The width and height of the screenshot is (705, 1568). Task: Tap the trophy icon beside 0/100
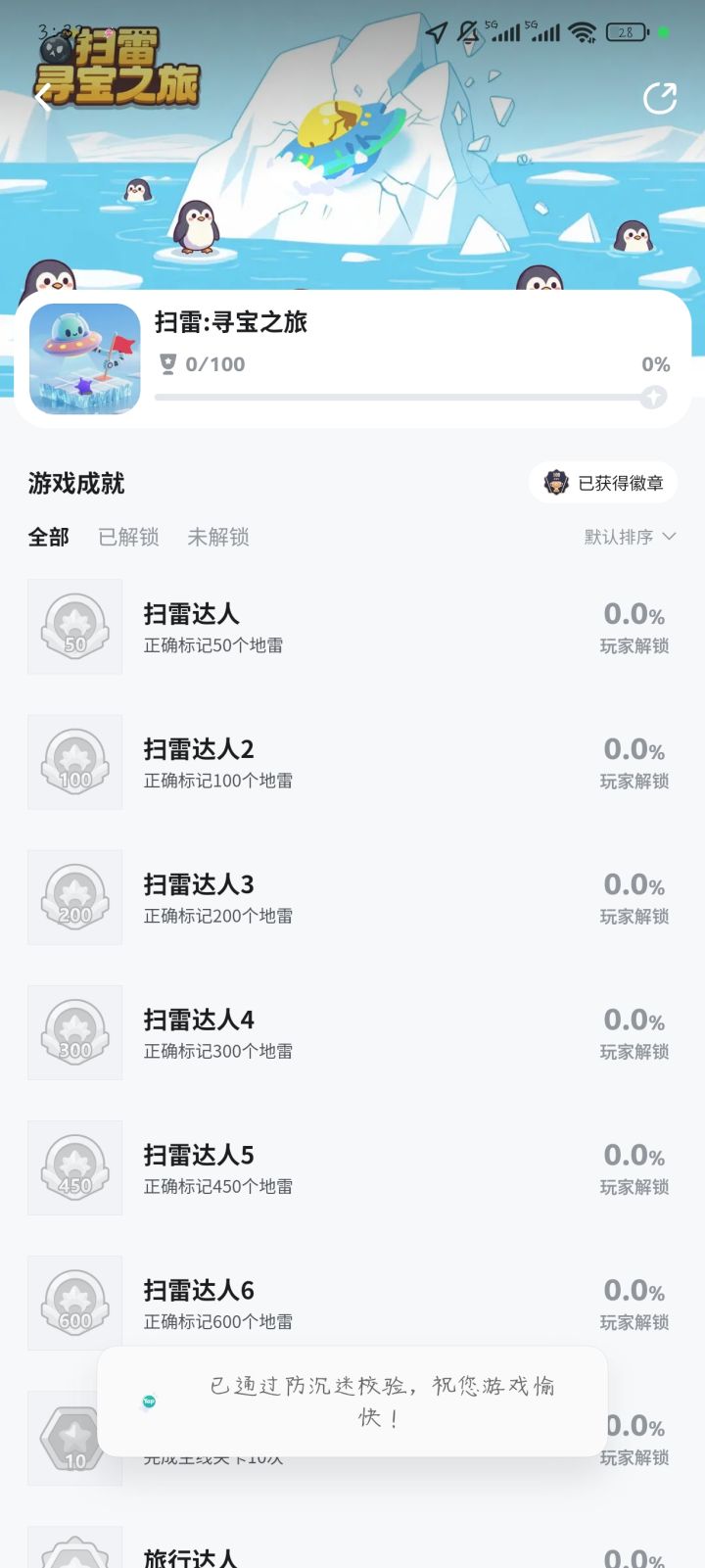pos(167,364)
